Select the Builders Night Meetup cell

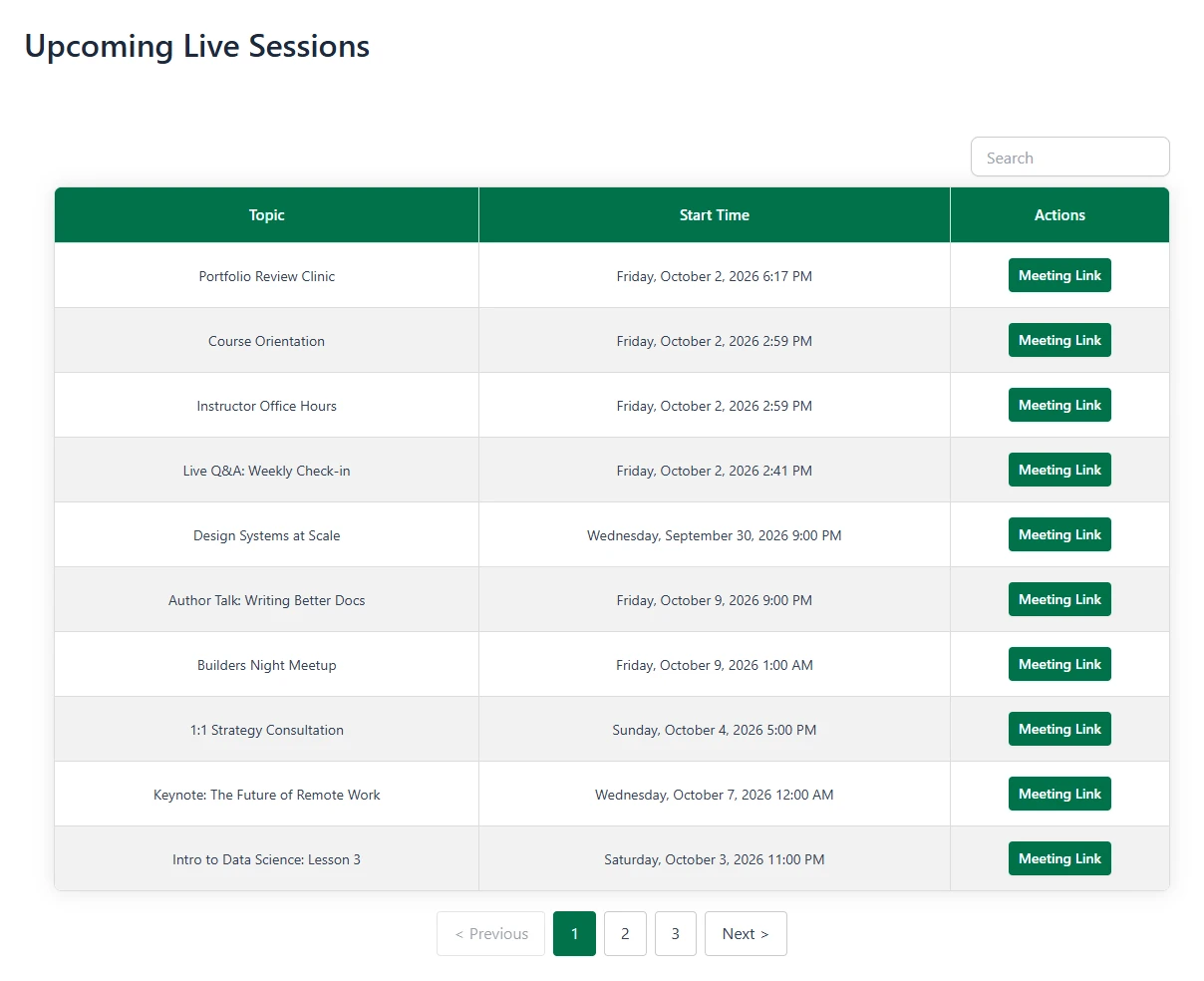pos(266,665)
